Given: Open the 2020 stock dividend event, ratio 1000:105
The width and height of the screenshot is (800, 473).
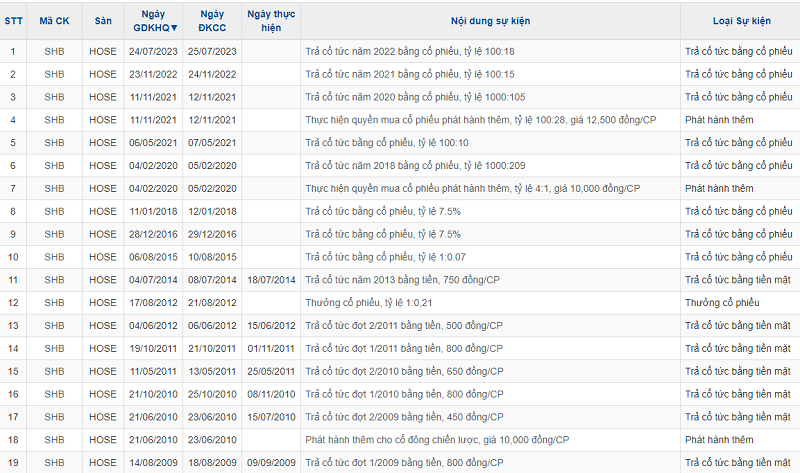Looking at the screenshot, I should click(x=431, y=97).
